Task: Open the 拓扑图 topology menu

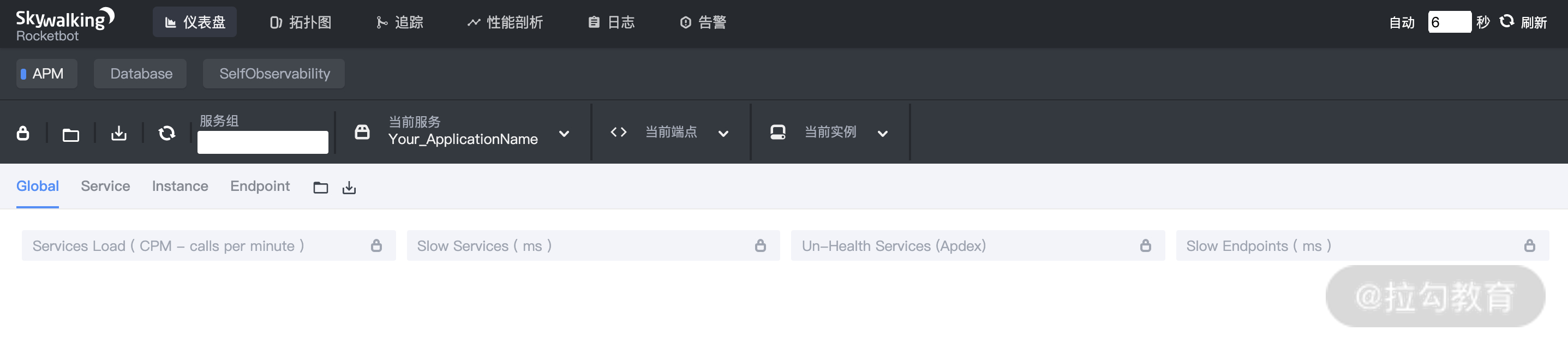Action: (x=300, y=22)
